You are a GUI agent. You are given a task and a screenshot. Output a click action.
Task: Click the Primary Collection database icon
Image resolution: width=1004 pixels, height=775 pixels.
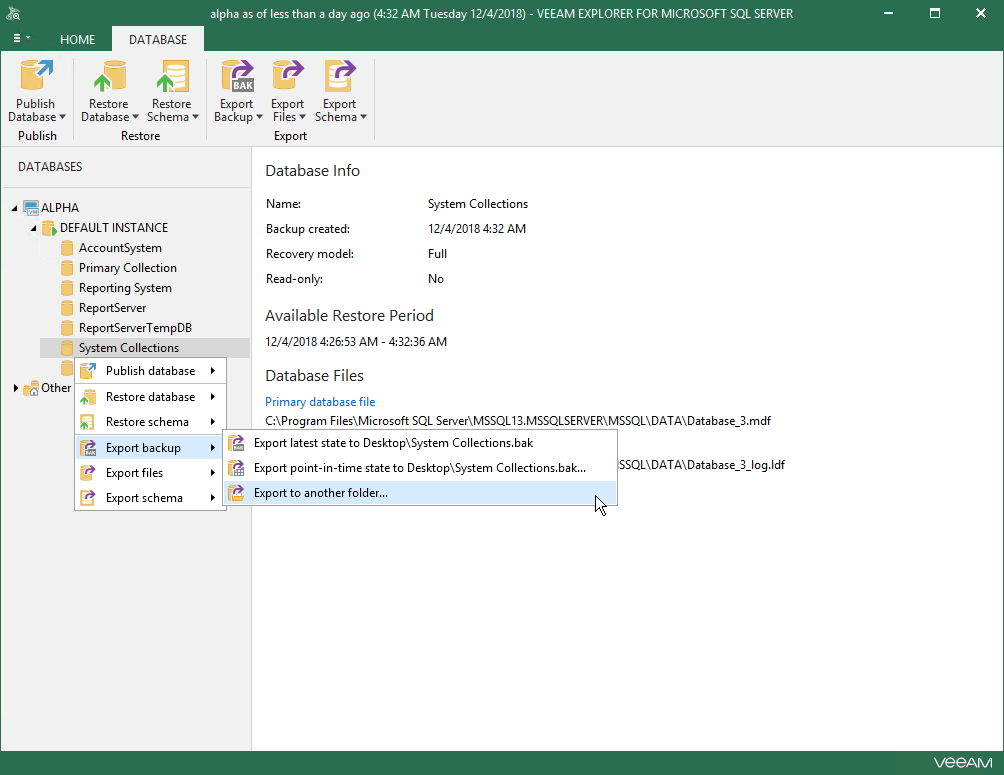67,268
